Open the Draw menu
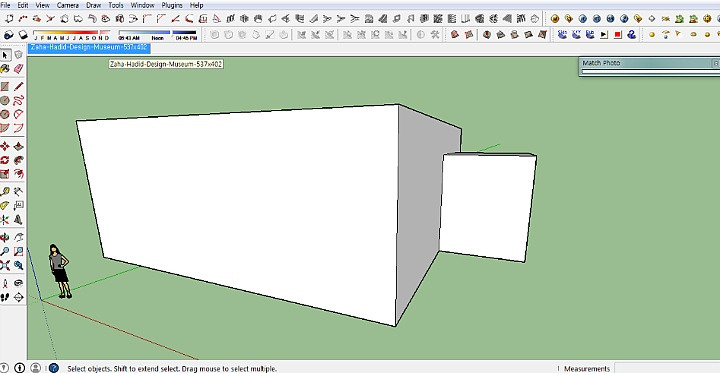Screen dimensions: 720x373 click(94, 6)
